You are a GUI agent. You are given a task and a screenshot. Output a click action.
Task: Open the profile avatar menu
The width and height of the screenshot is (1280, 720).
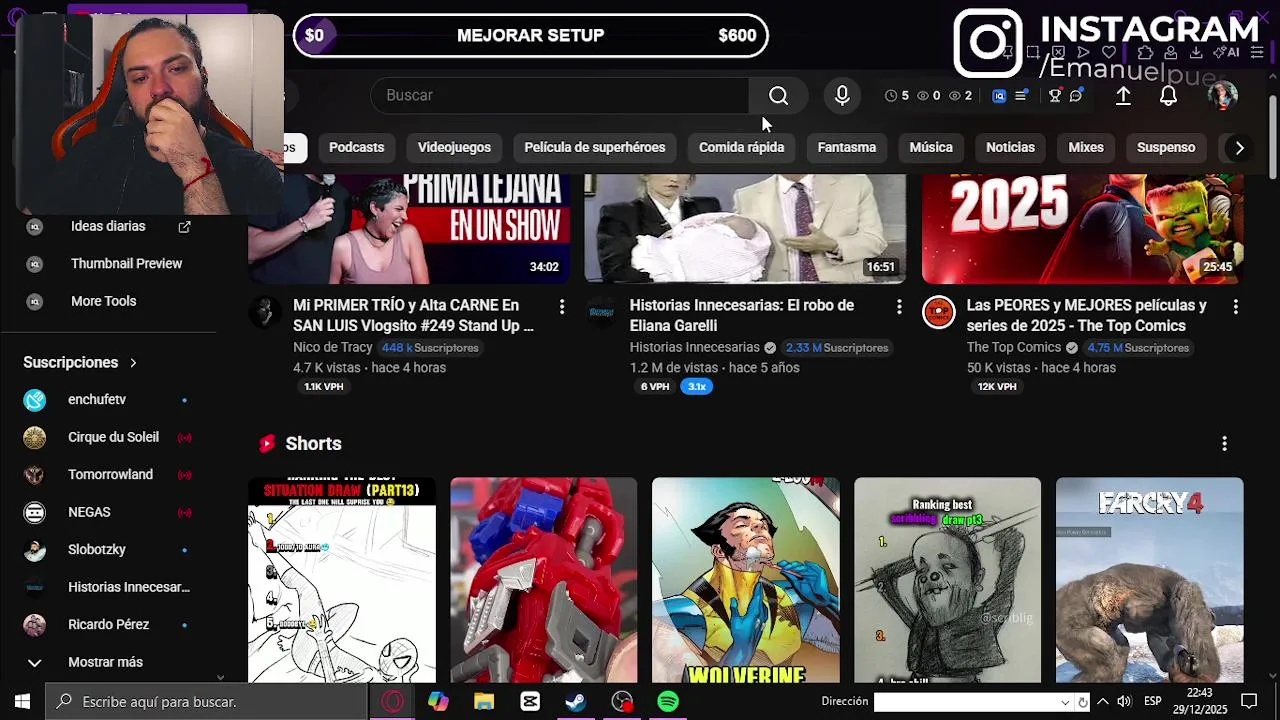[1222, 95]
